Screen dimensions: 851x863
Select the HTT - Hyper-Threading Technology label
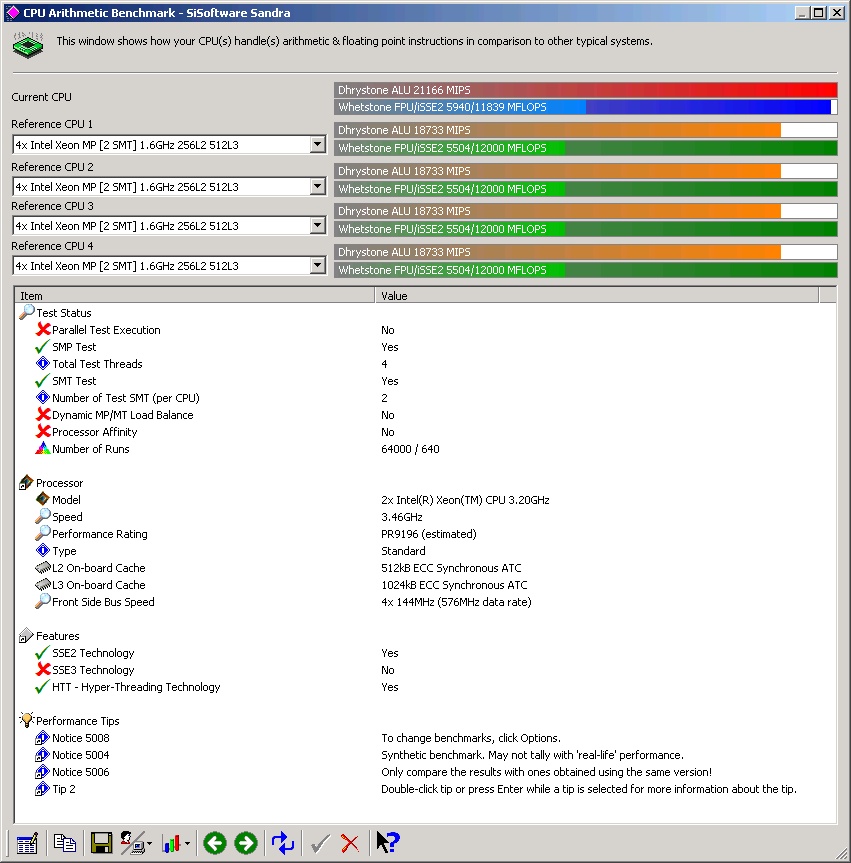point(136,687)
